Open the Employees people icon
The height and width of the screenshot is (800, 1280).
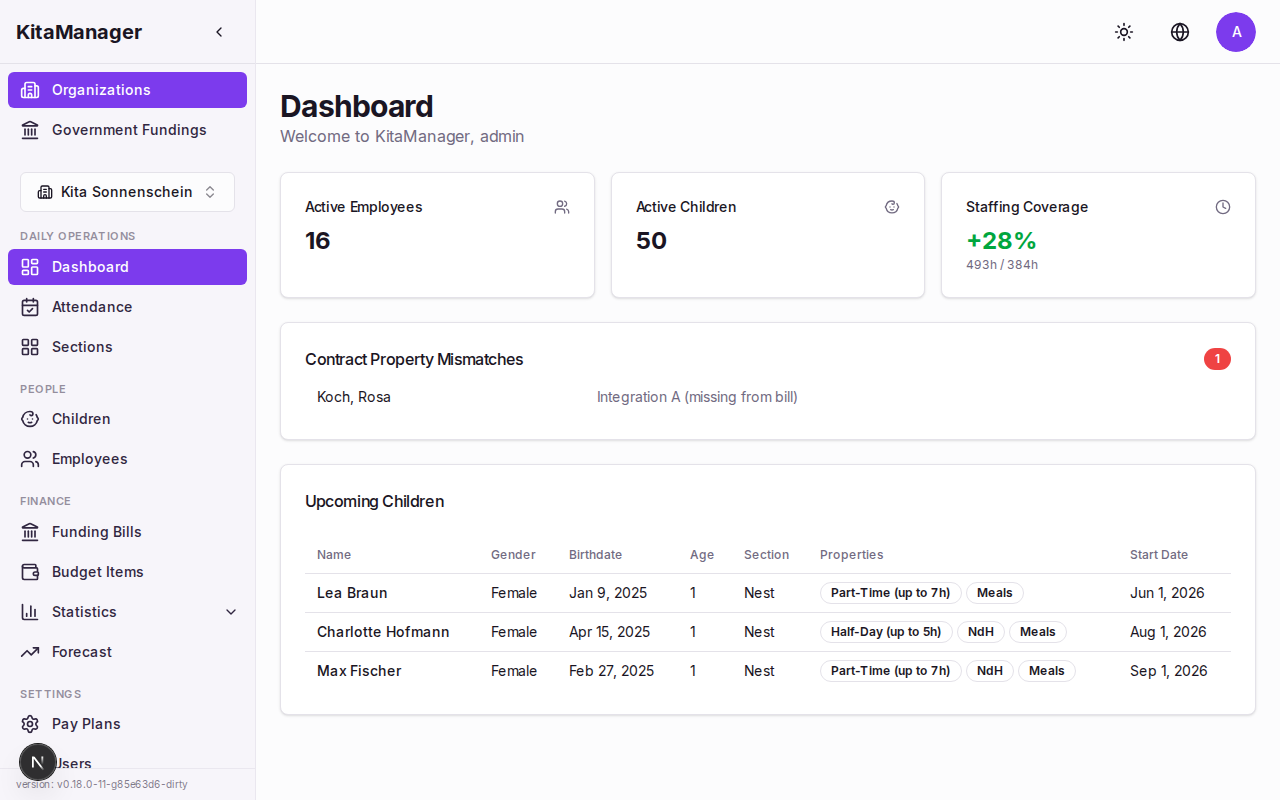(x=31, y=459)
